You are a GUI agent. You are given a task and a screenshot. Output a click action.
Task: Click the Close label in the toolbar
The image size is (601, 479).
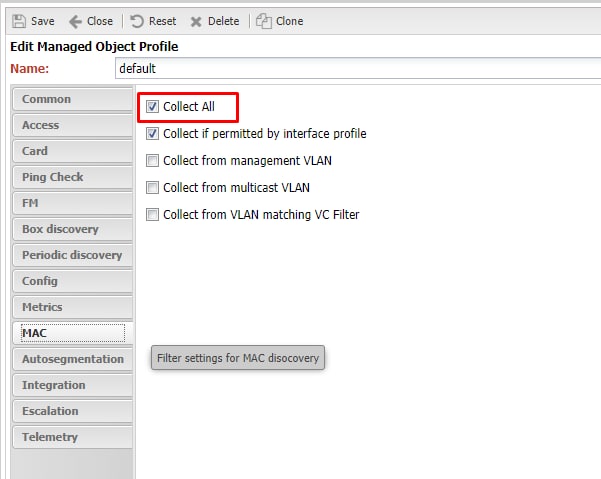click(100, 21)
